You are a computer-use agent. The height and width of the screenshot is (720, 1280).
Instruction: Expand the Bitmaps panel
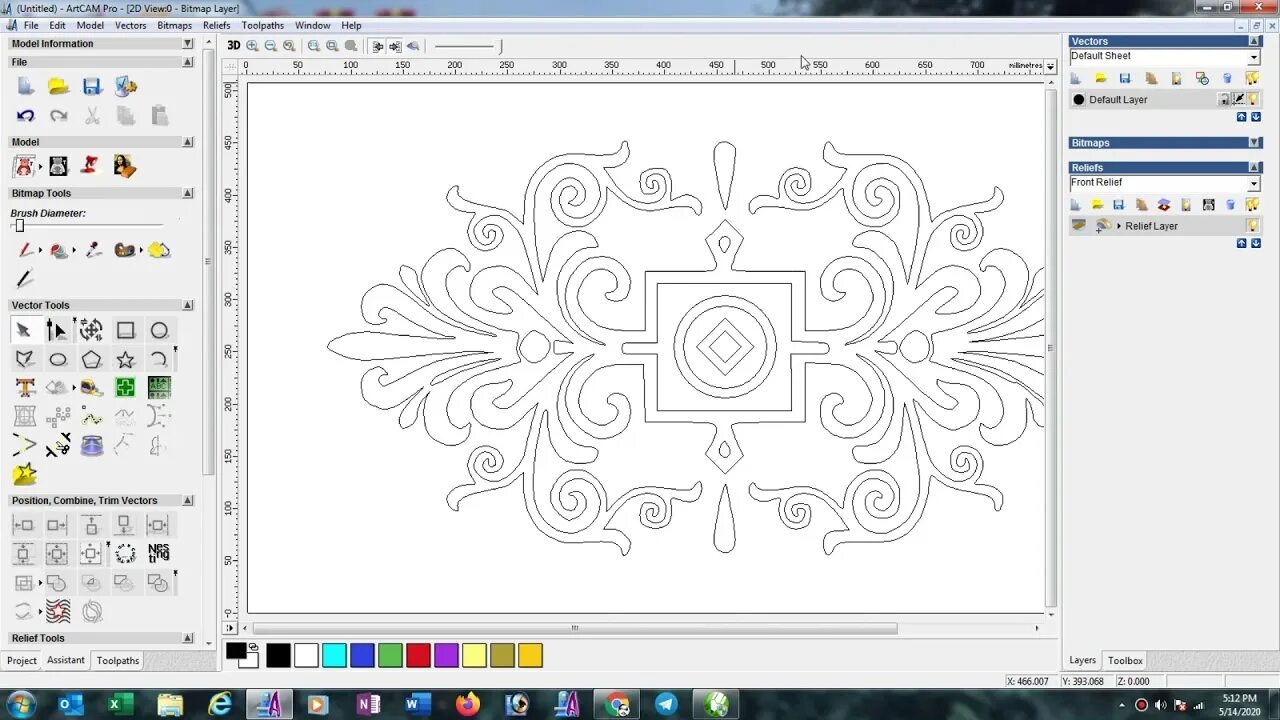[1255, 143]
